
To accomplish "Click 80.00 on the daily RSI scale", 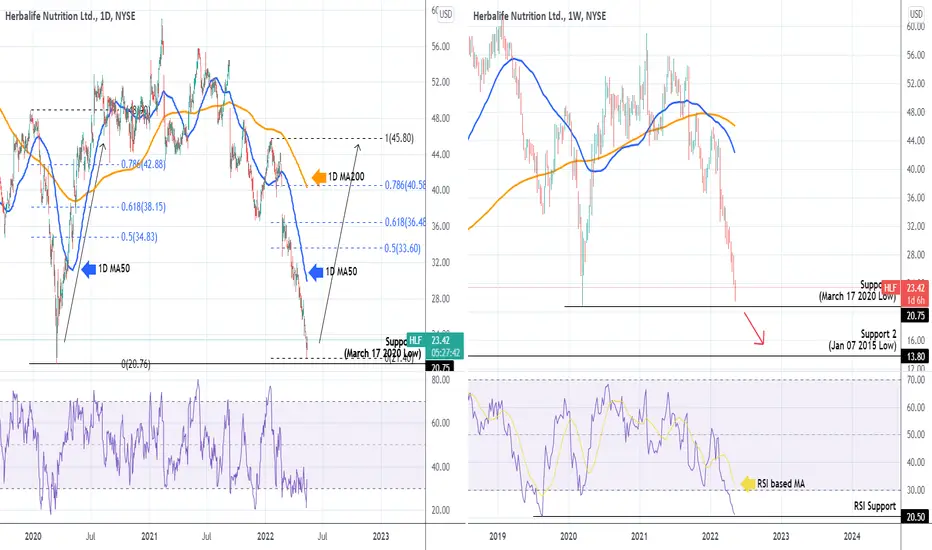I will (440, 380).
